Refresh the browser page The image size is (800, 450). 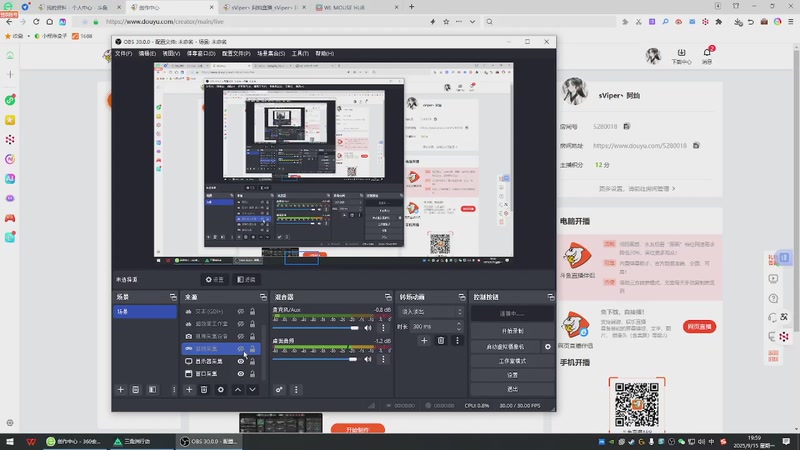pyautogui.click(x=36, y=21)
